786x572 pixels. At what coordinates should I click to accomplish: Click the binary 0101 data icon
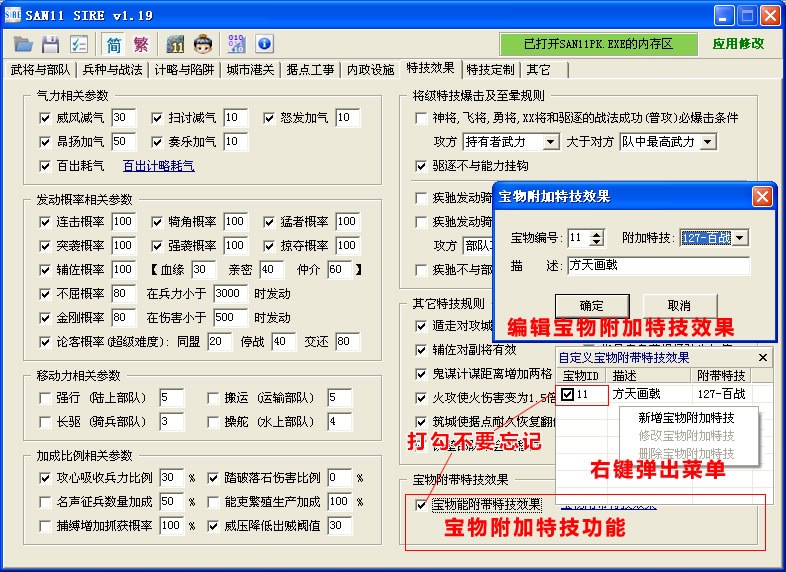tap(236, 44)
